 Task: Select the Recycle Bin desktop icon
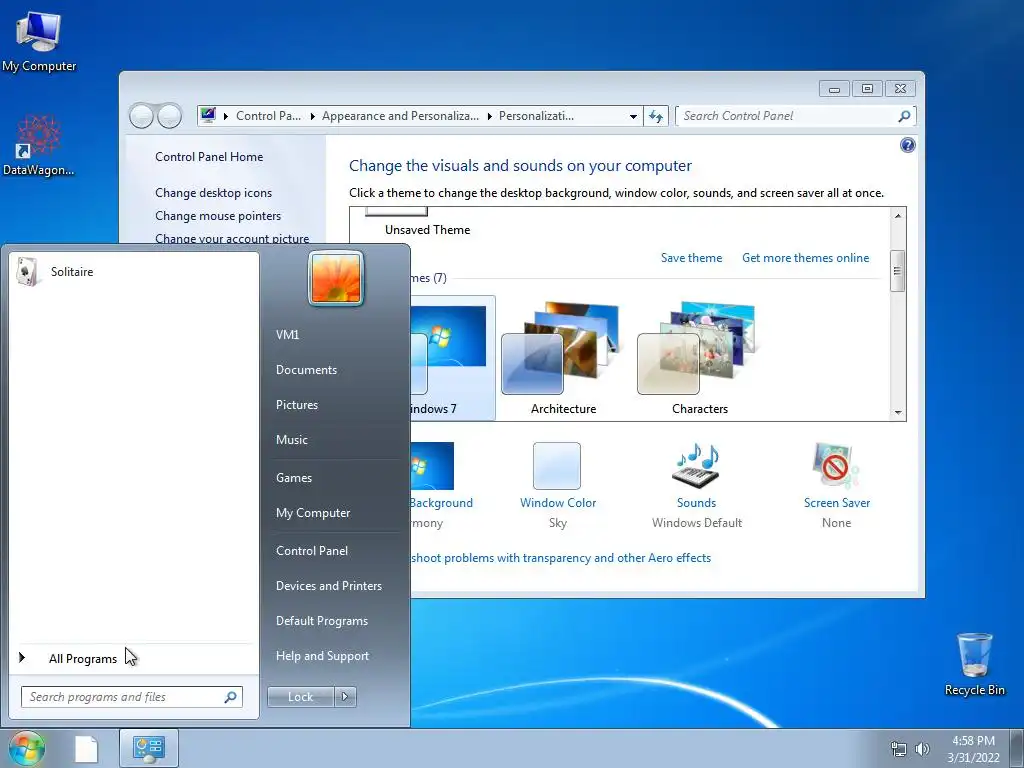974,664
